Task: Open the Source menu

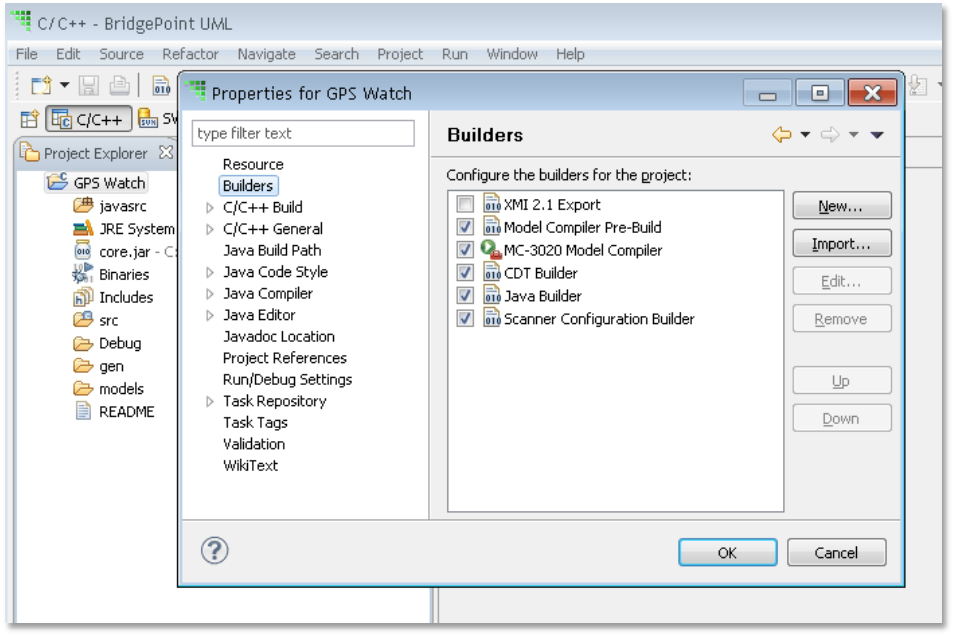Action: 122,54
